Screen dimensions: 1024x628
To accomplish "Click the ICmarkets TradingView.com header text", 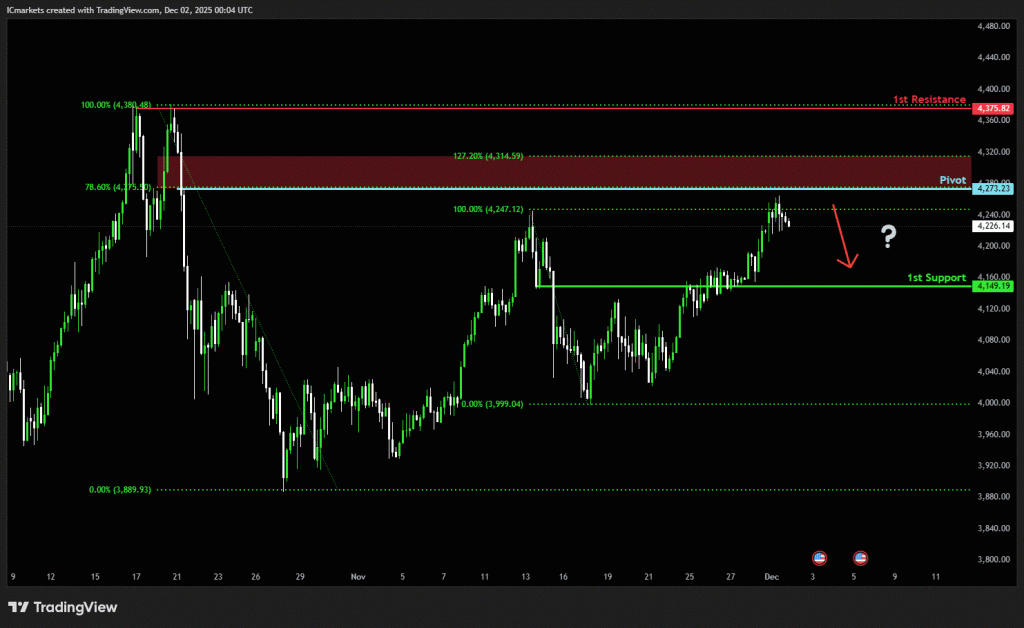I will click(x=129, y=9).
